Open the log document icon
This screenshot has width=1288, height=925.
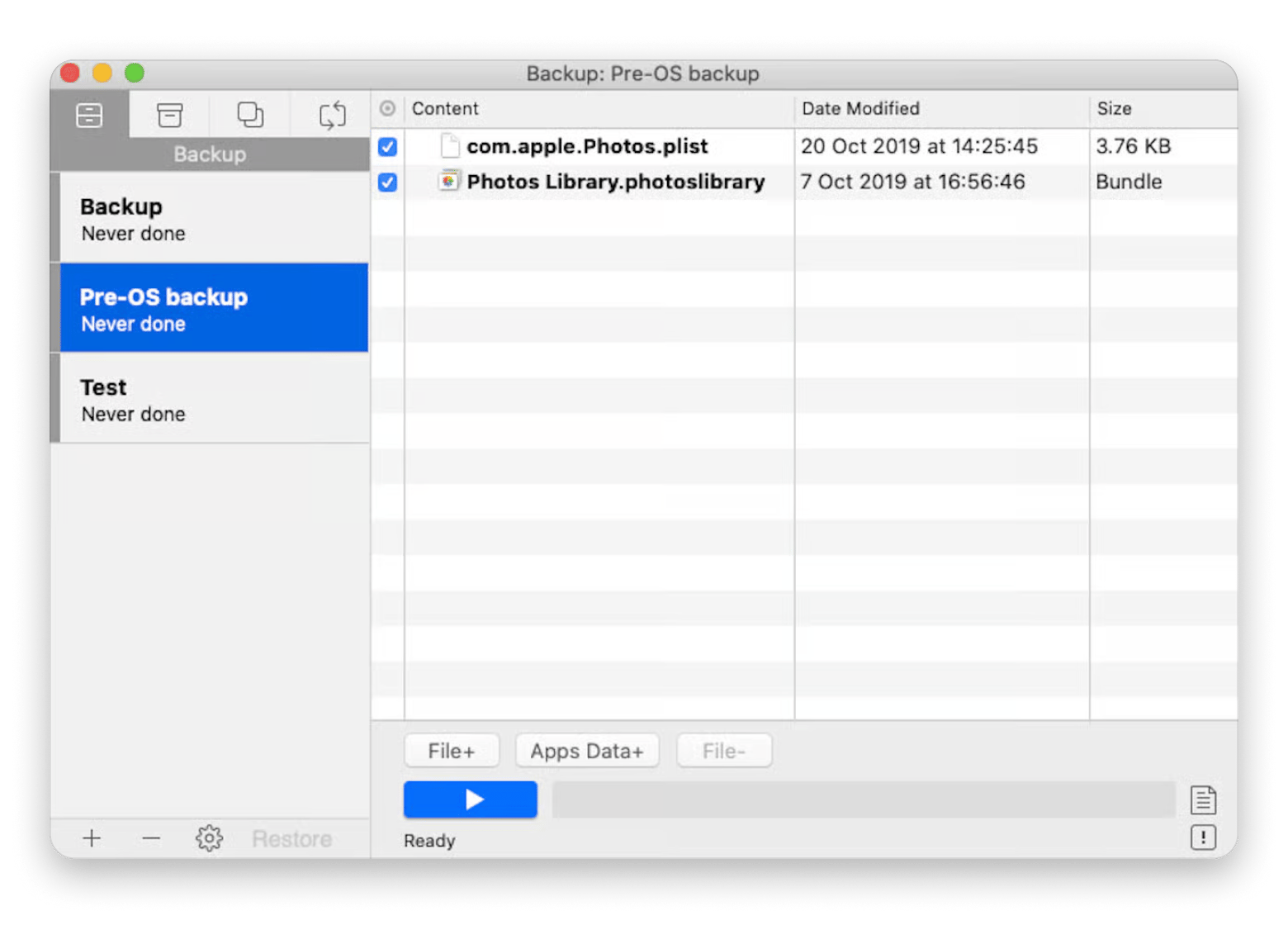1203,799
